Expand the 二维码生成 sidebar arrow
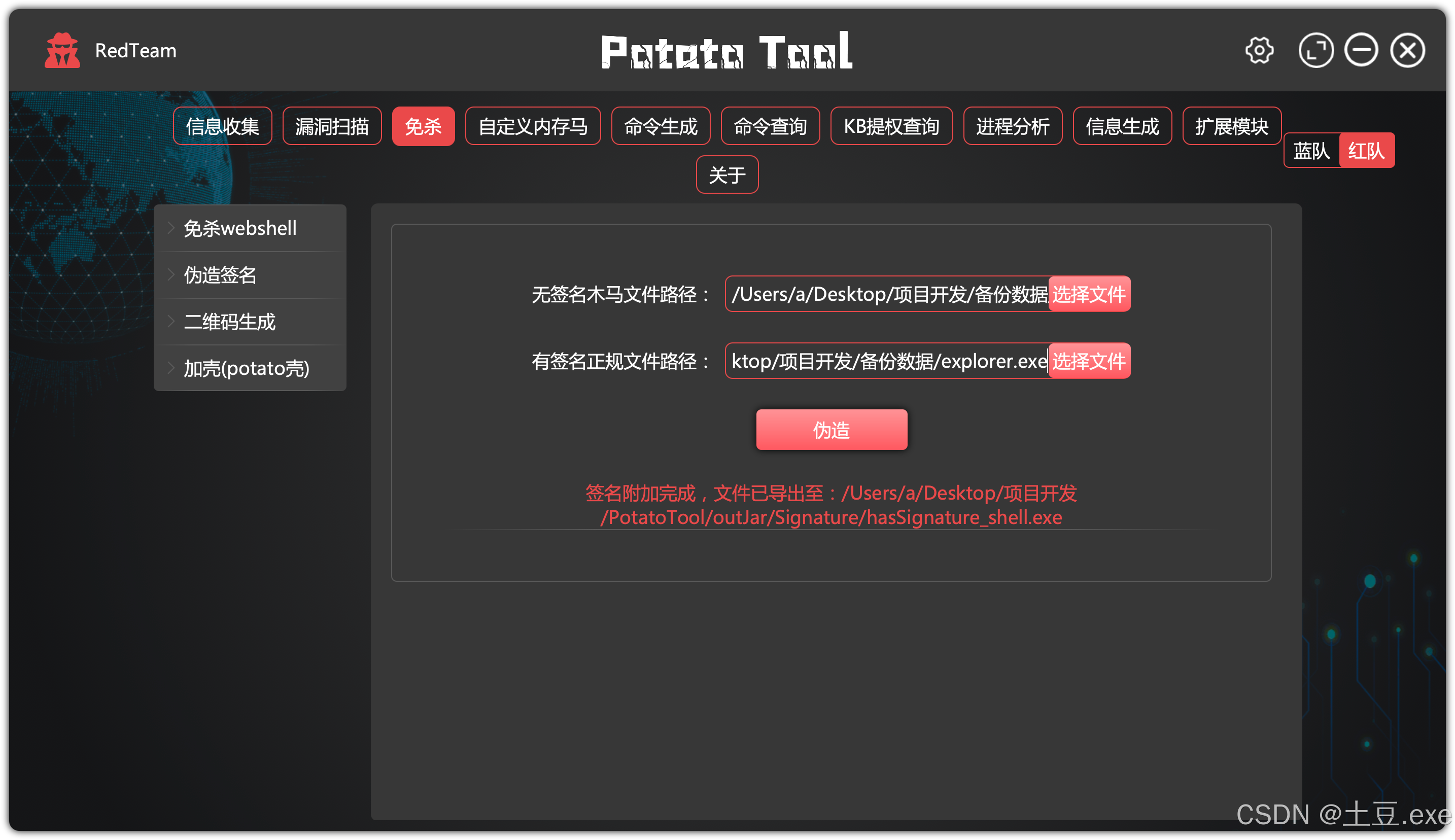Viewport: 1455px width, 840px height. tap(171, 322)
